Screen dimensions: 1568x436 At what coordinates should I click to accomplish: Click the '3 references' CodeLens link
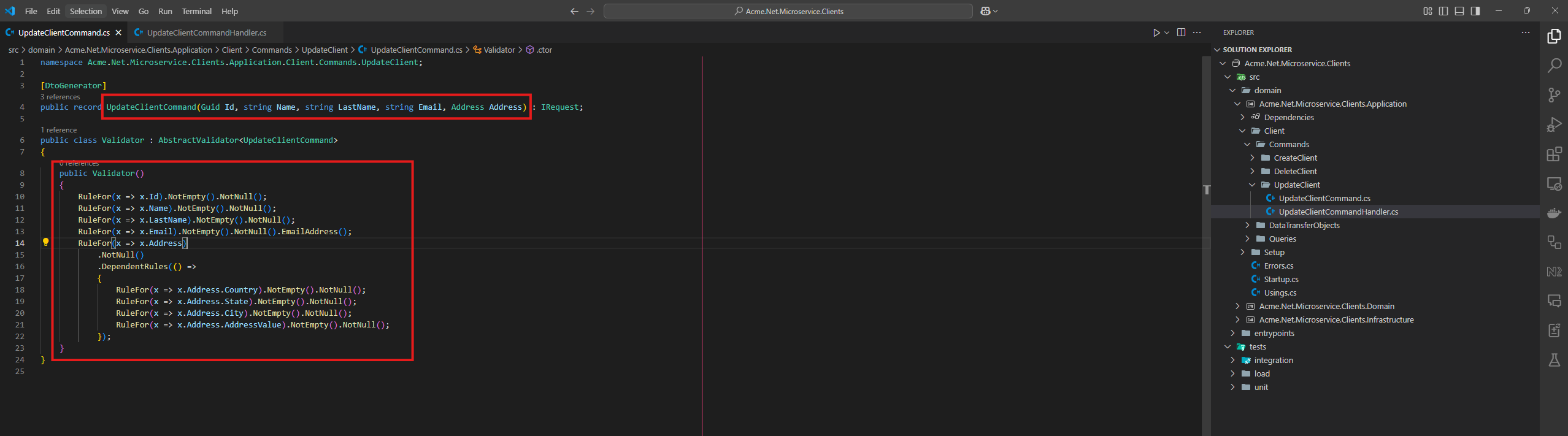[x=60, y=97]
